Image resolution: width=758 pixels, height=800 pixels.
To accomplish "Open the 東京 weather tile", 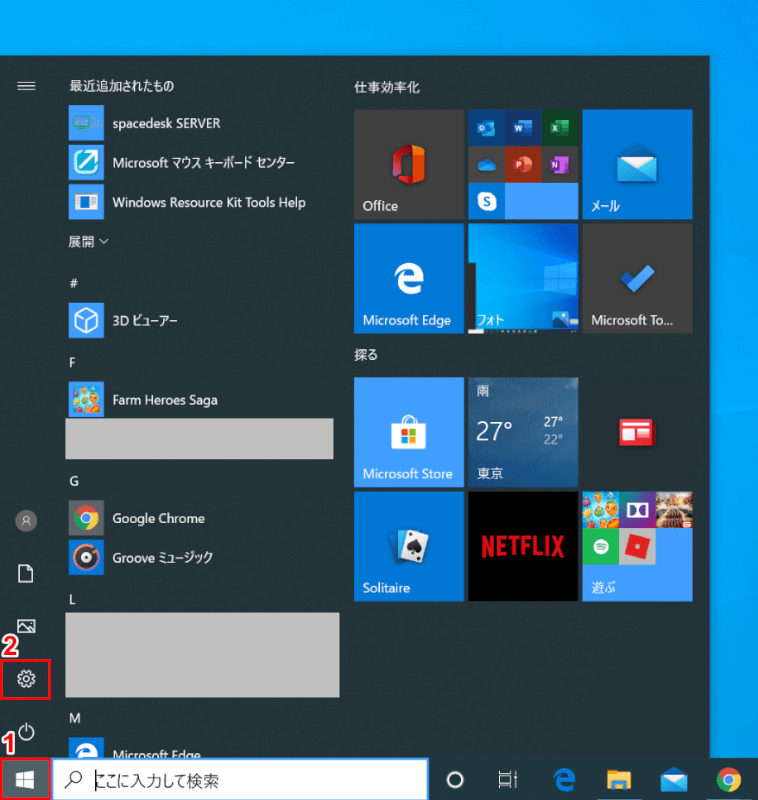I will 523,432.
